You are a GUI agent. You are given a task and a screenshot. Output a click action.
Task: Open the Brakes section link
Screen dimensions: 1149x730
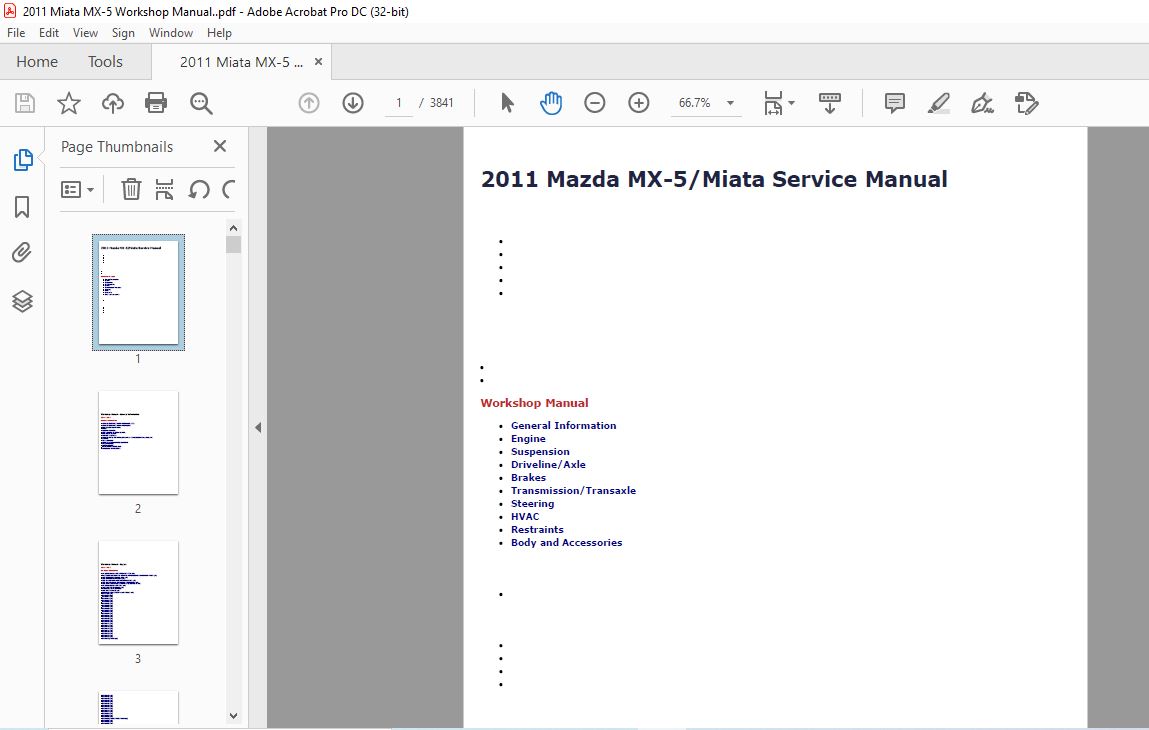click(528, 477)
